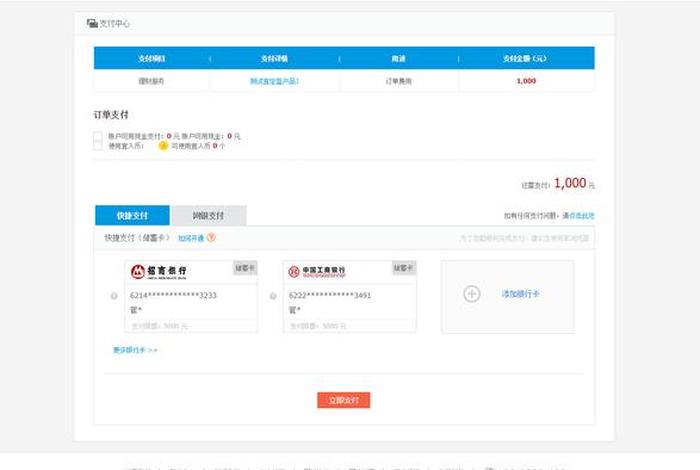Tick the account cash payment checkbox
The width and height of the screenshot is (700, 470).
pos(98,136)
